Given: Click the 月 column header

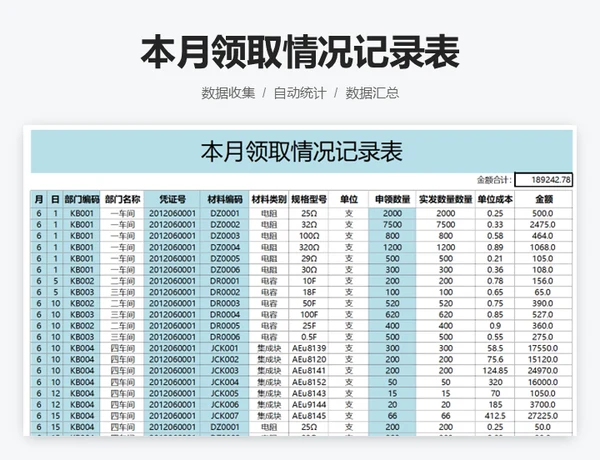Looking at the screenshot, I should click(39, 199).
